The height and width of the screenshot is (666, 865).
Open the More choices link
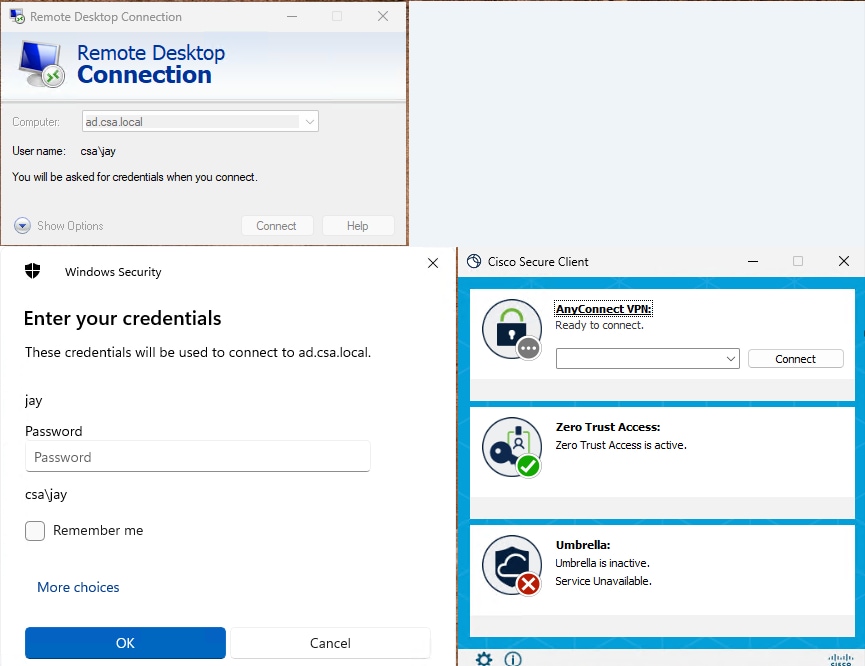click(78, 587)
